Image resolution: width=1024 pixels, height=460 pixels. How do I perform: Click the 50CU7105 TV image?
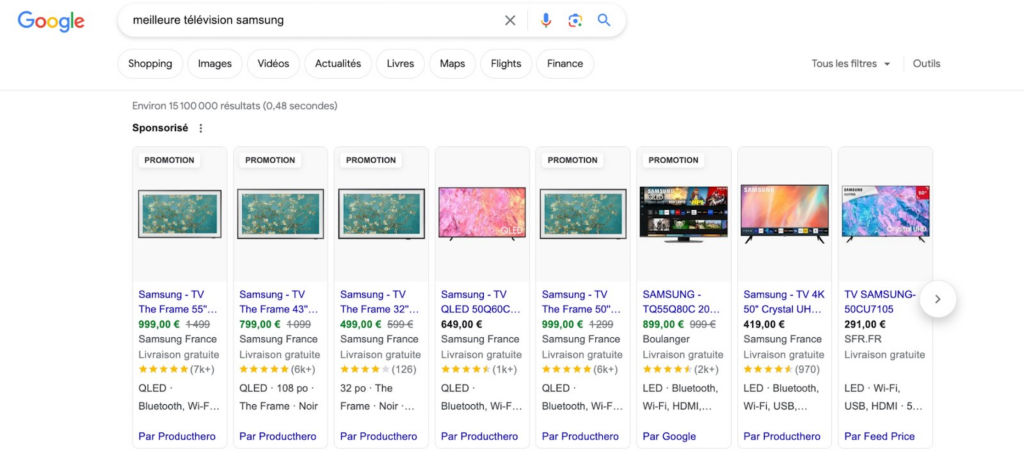point(886,214)
